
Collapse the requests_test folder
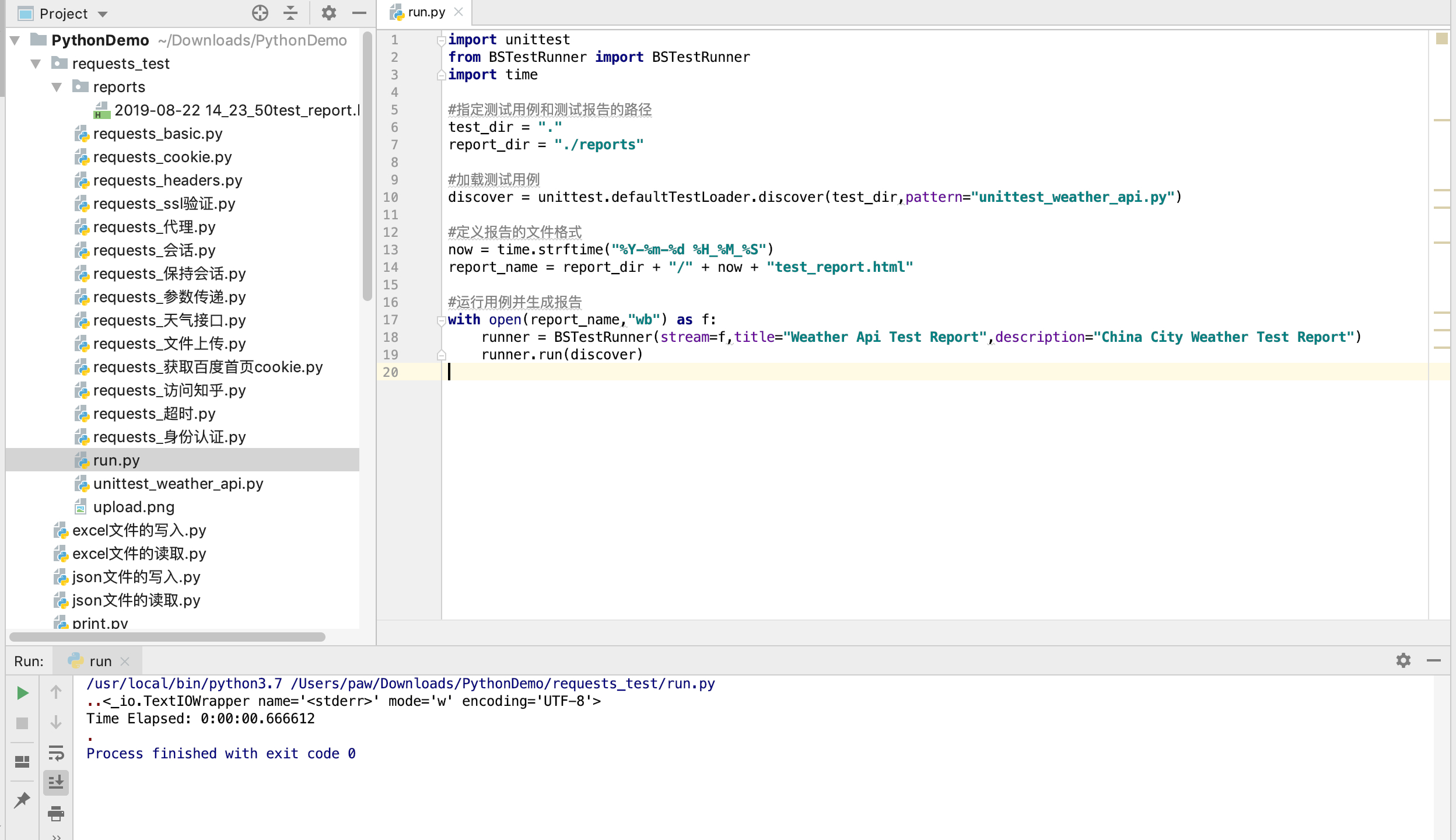click(x=36, y=64)
